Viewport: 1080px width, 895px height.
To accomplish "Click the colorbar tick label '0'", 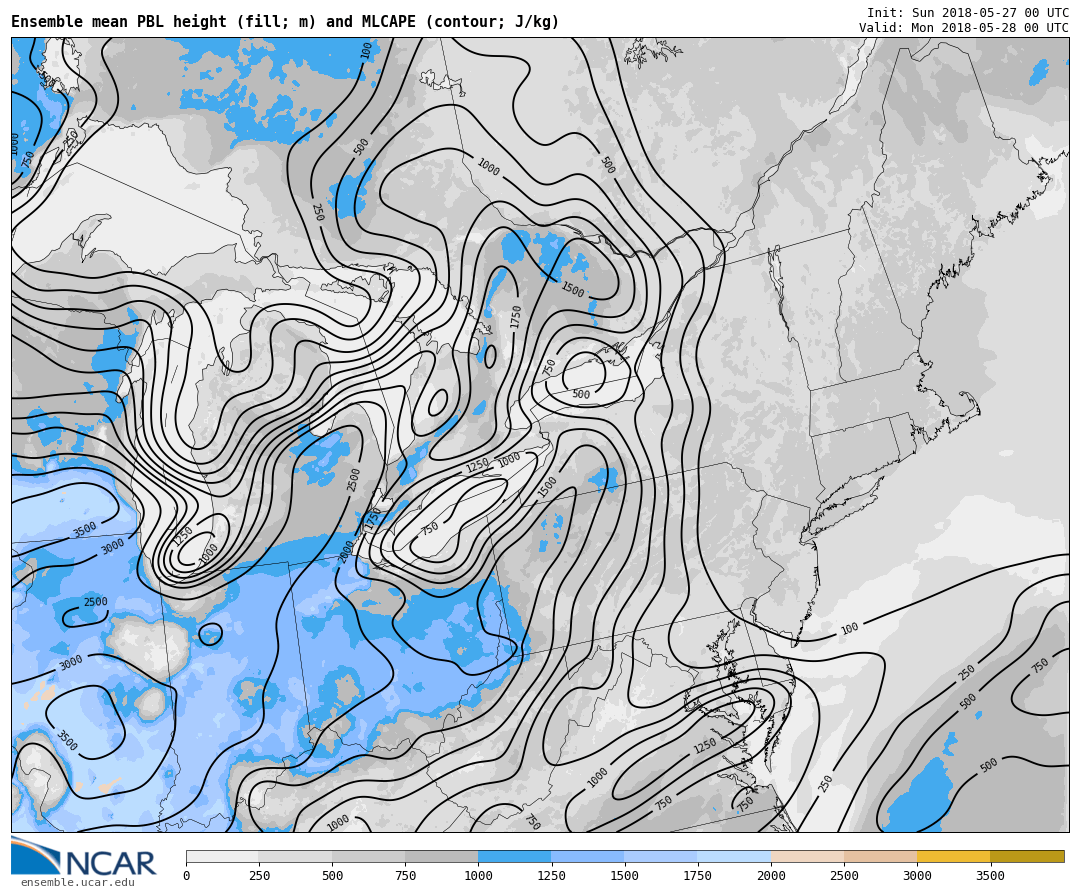I will tap(186, 876).
